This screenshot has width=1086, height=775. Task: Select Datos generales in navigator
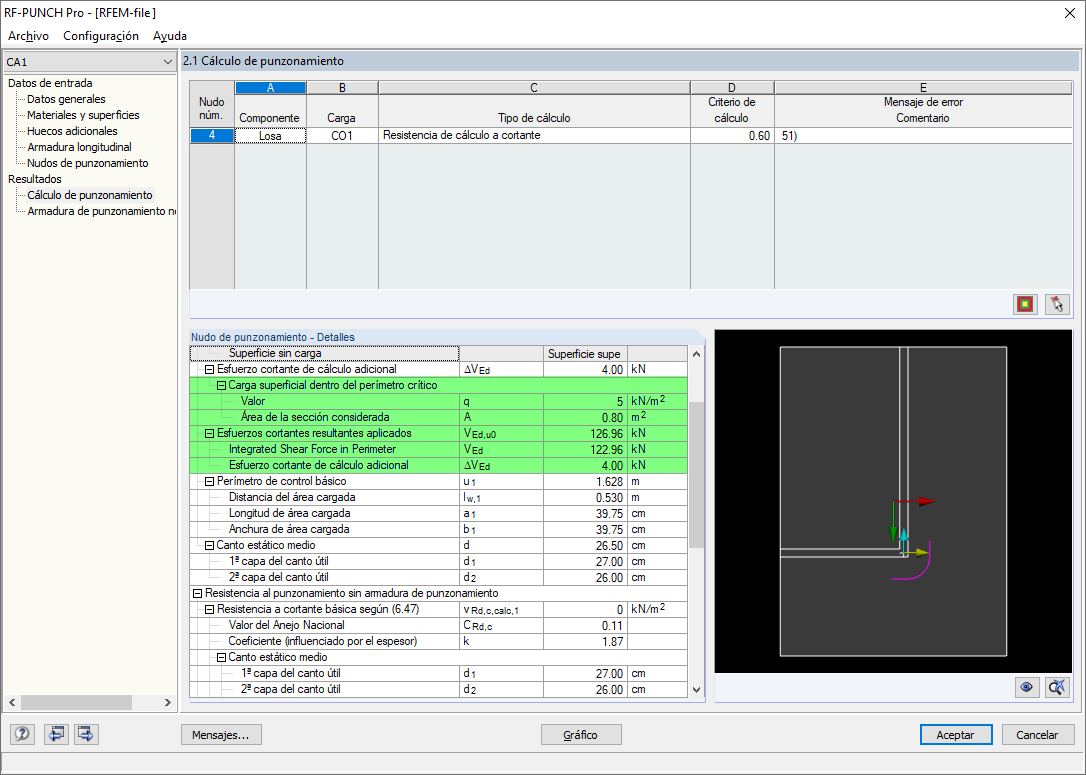pos(66,99)
